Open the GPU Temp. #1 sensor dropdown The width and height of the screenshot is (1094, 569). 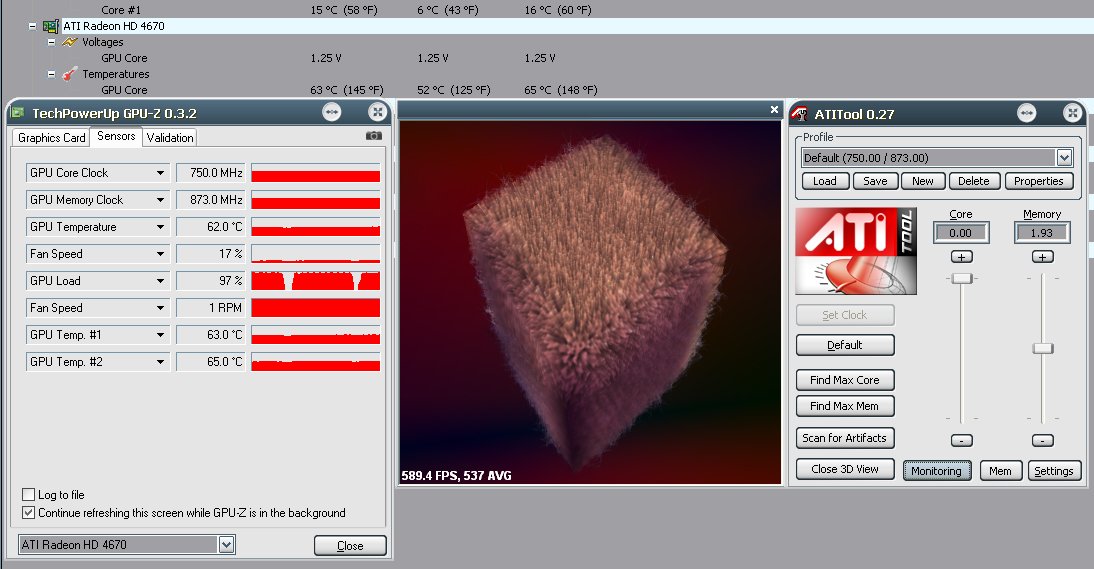click(x=160, y=335)
